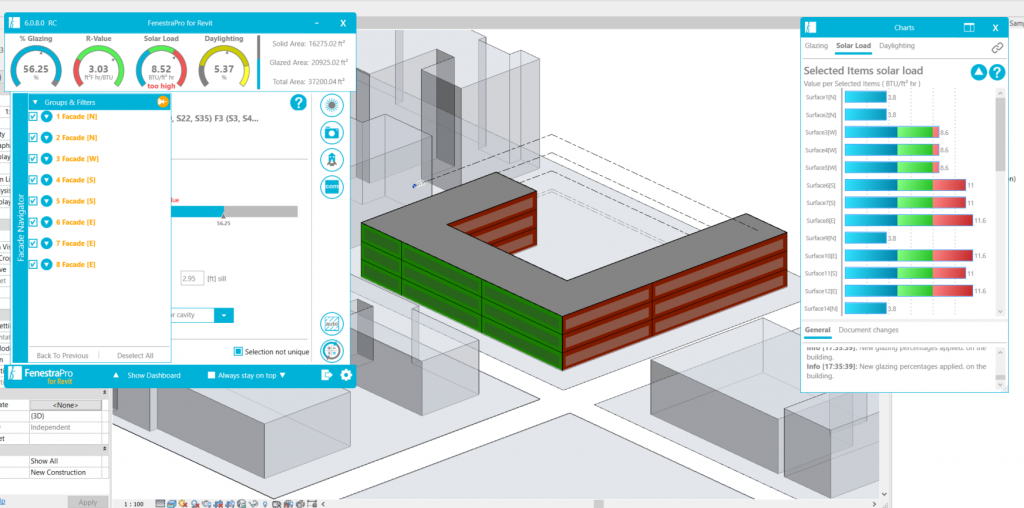Uncheck the 5 Facade [S] checkbox
The image size is (1024, 508).
tap(33, 201)
